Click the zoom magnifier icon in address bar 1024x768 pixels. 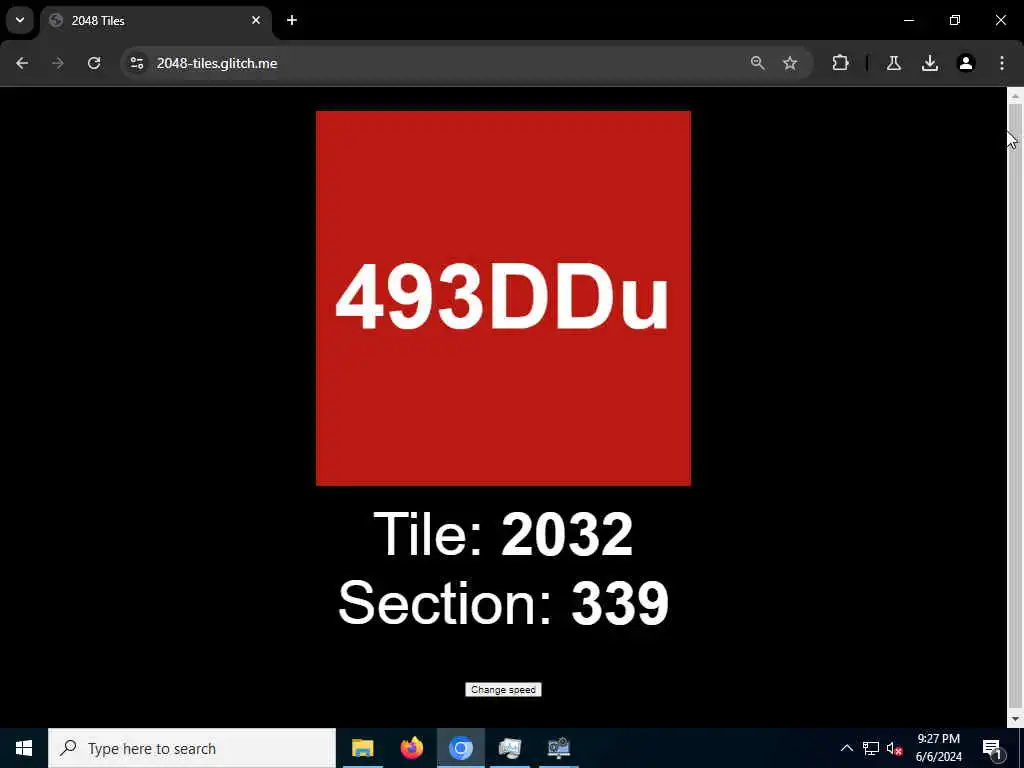[x=758, y=63]
